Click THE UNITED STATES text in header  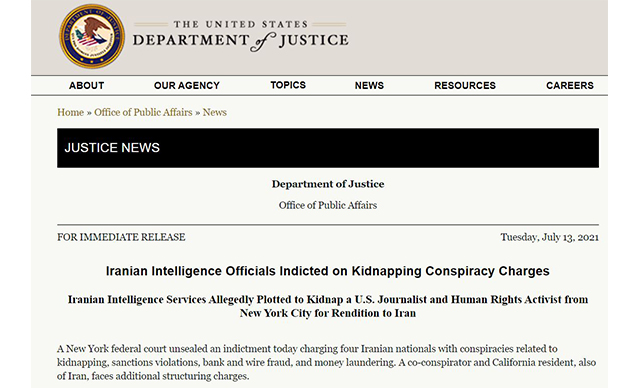(x=241, y=24)
